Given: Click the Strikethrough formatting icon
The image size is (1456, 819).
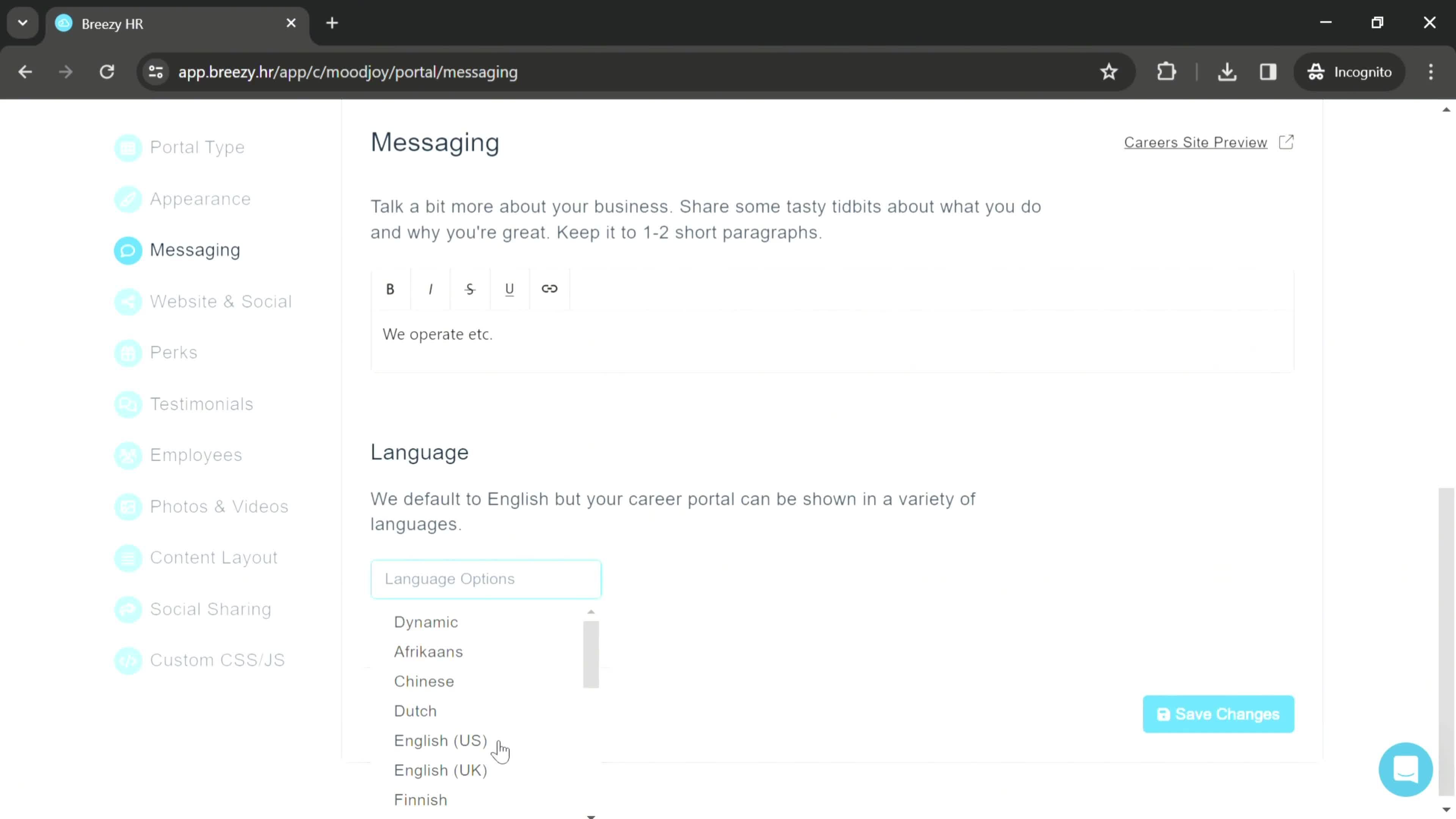Looking at the screenshot, I should (x=471, y=289).
